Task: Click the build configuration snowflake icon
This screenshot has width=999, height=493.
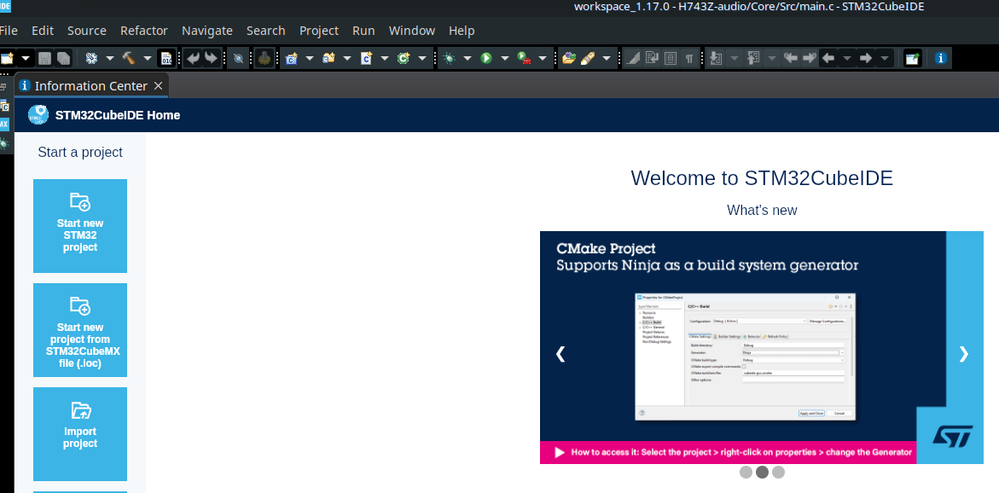Action: tap(91, 59)
